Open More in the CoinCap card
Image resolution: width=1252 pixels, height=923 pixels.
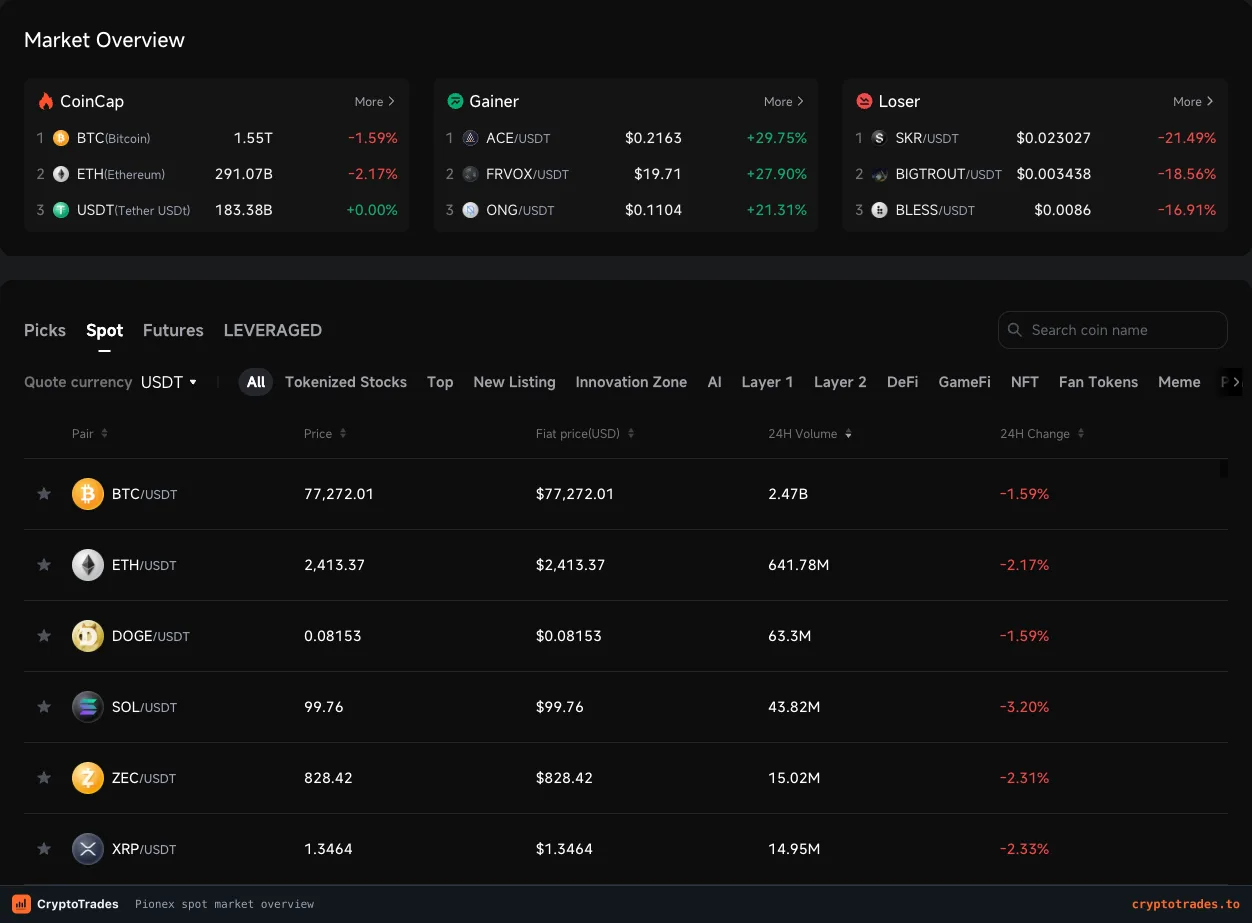[375, 102]
